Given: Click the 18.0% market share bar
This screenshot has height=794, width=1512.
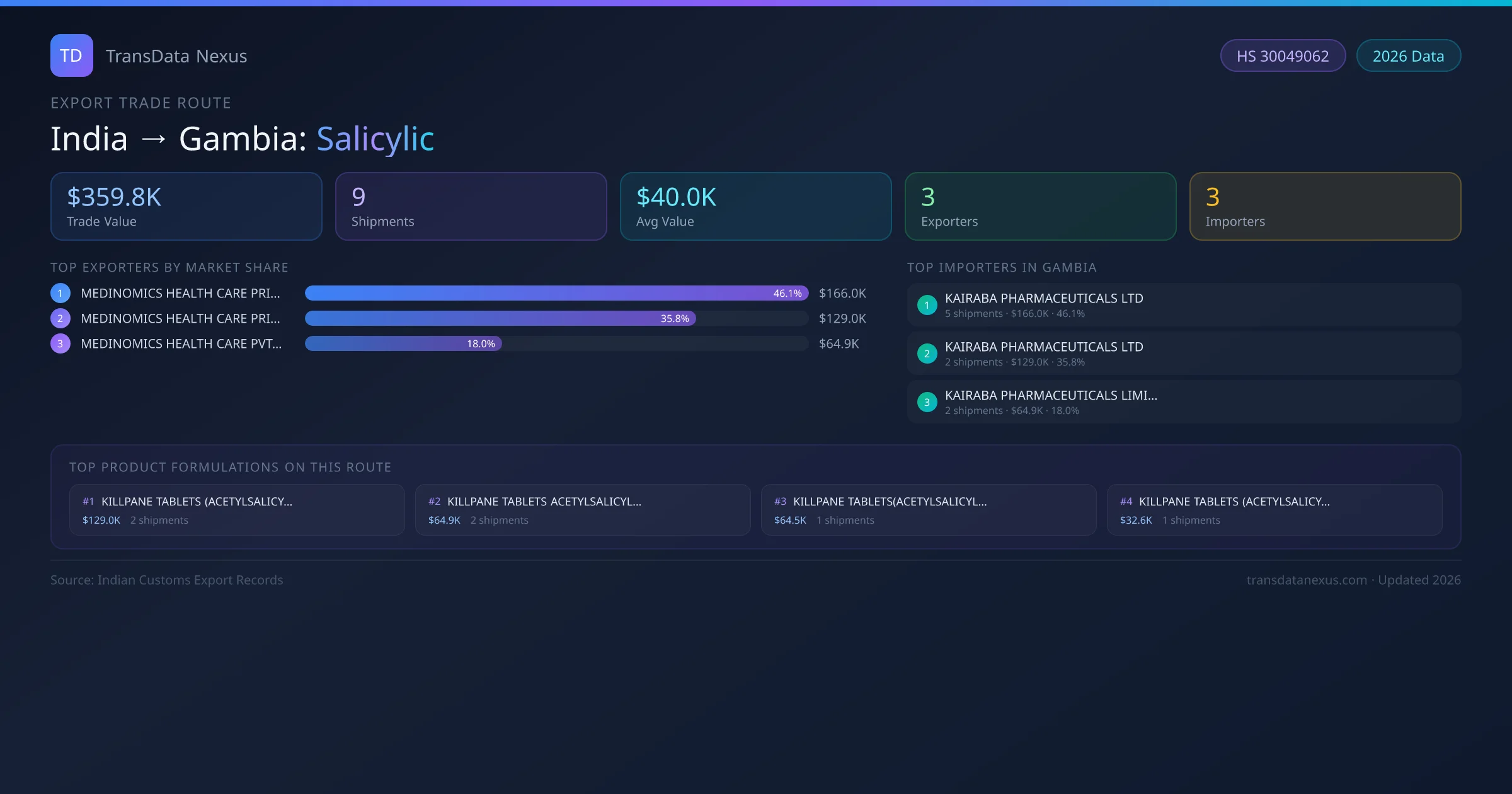Looking at the screenshot, I should (x=403, y=343).
